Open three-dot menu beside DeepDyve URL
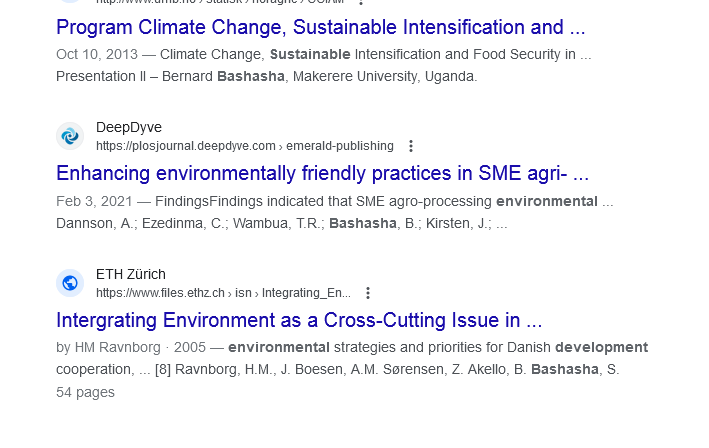Viewport: 709px width, 448px height. (410, 146)
